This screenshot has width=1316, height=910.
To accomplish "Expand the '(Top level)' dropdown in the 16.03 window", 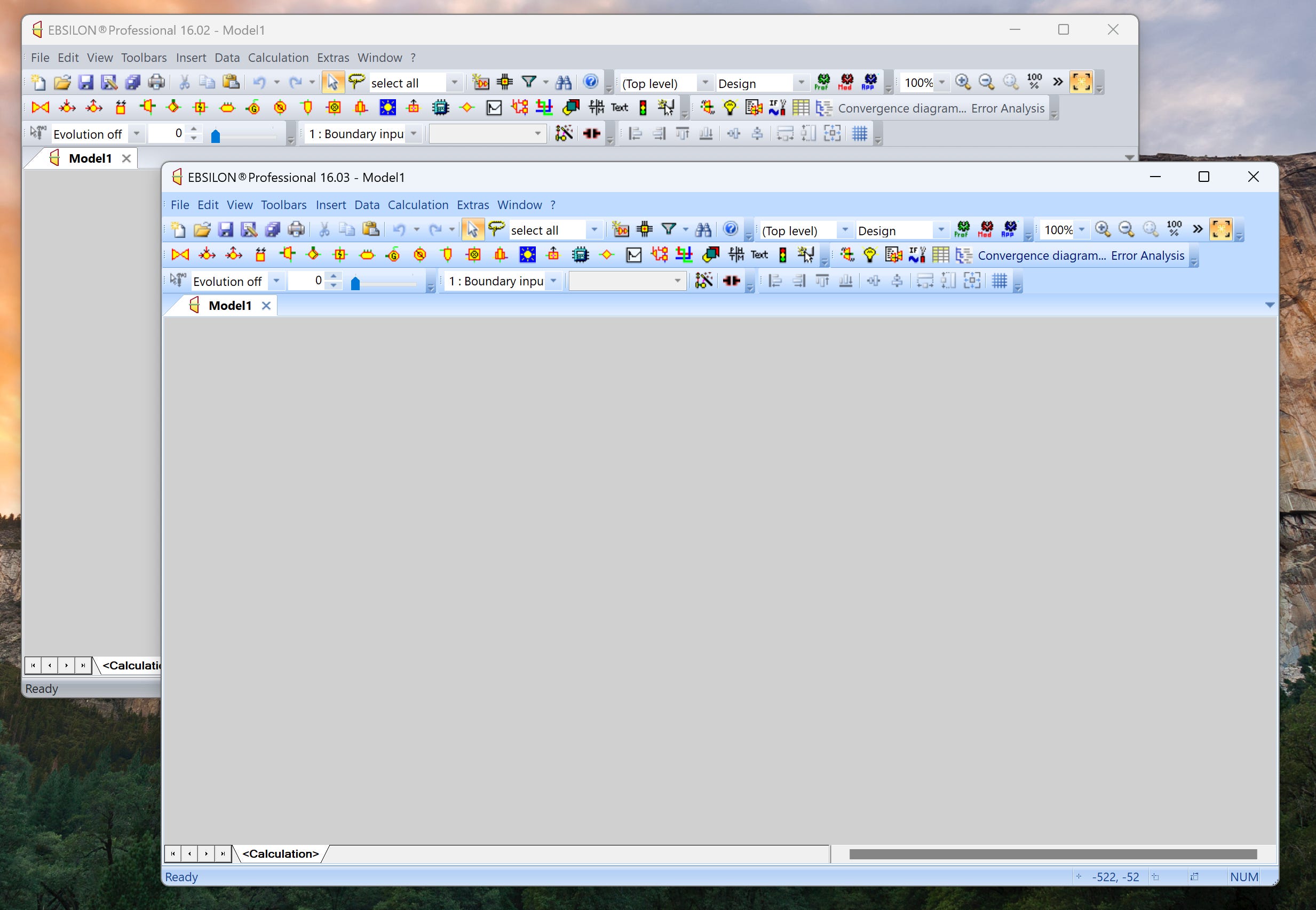I will click(845, 230).
